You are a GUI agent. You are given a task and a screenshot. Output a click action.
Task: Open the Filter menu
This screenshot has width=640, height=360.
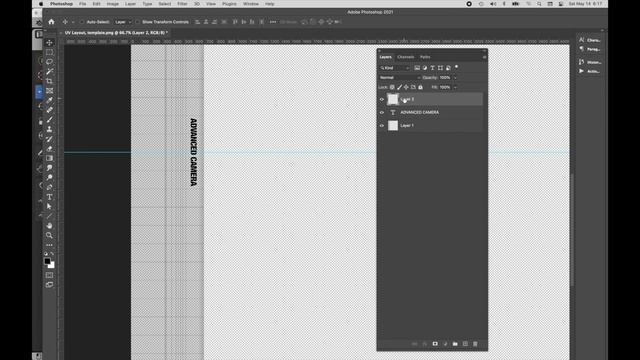point(182,4)
